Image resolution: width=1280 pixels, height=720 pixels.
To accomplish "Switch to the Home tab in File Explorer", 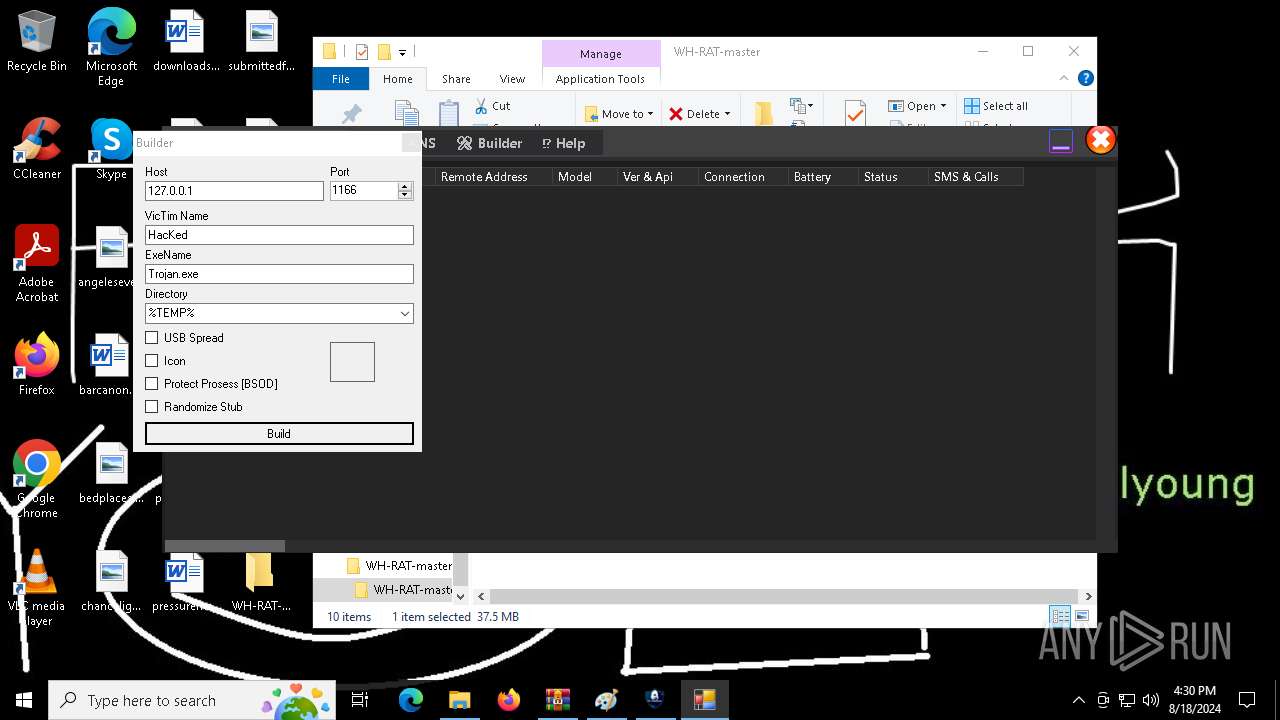I will (x=398, y=79).
